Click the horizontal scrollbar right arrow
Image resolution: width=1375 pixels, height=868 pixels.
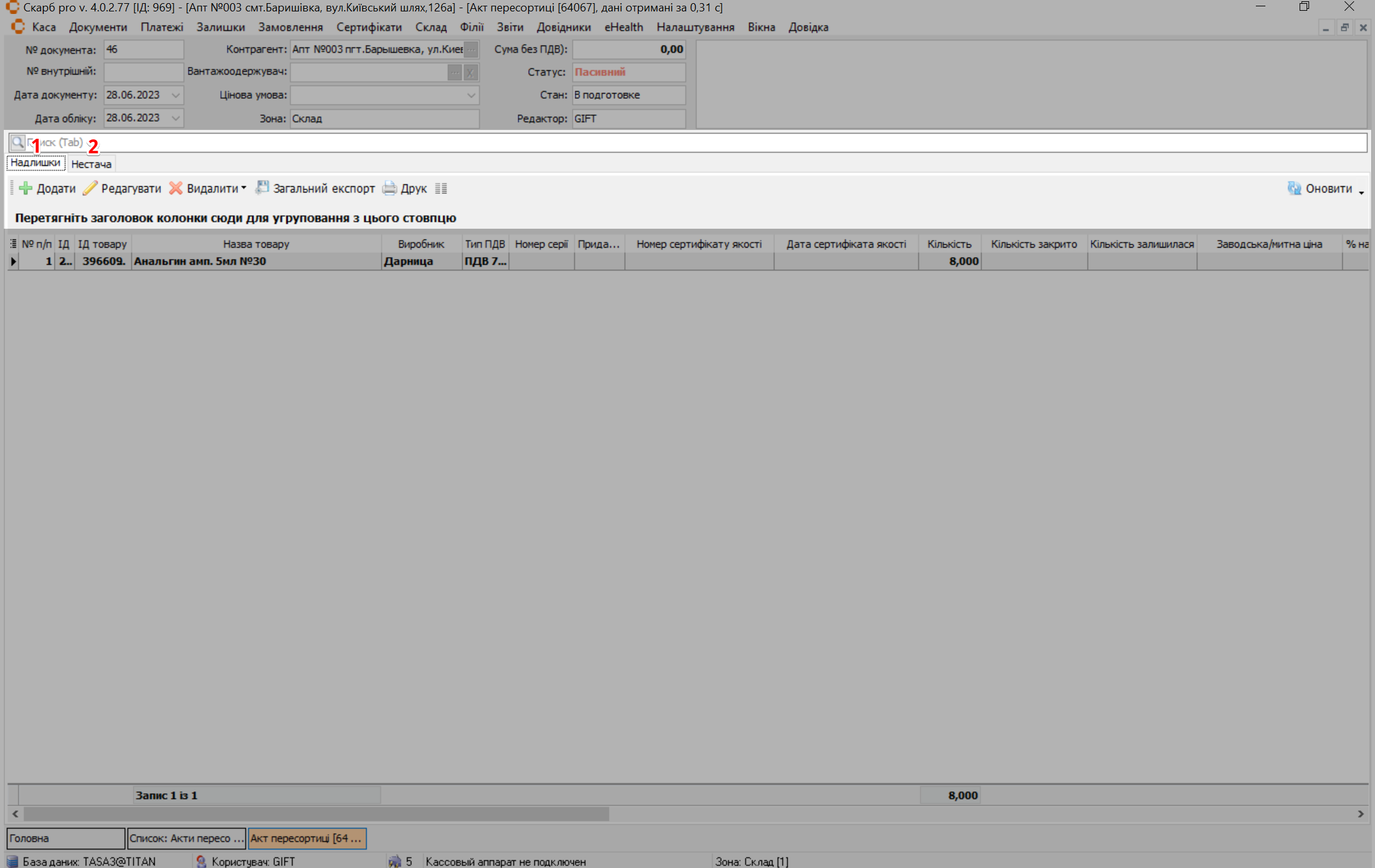tap(1360, 814)
